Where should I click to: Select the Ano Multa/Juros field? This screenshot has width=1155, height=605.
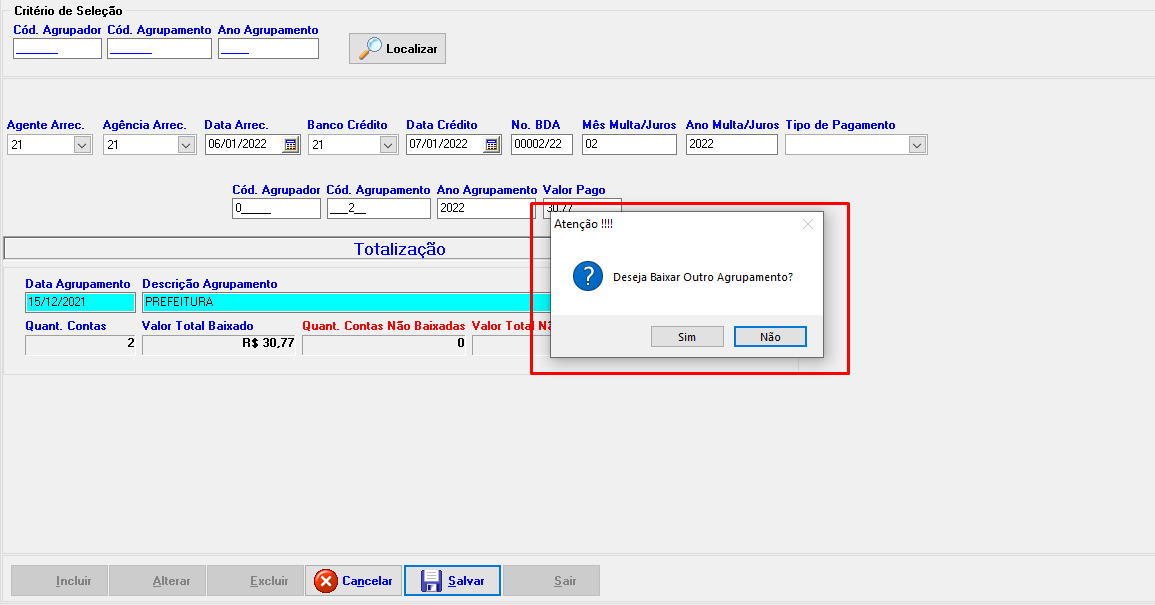[x=731, y=145]
